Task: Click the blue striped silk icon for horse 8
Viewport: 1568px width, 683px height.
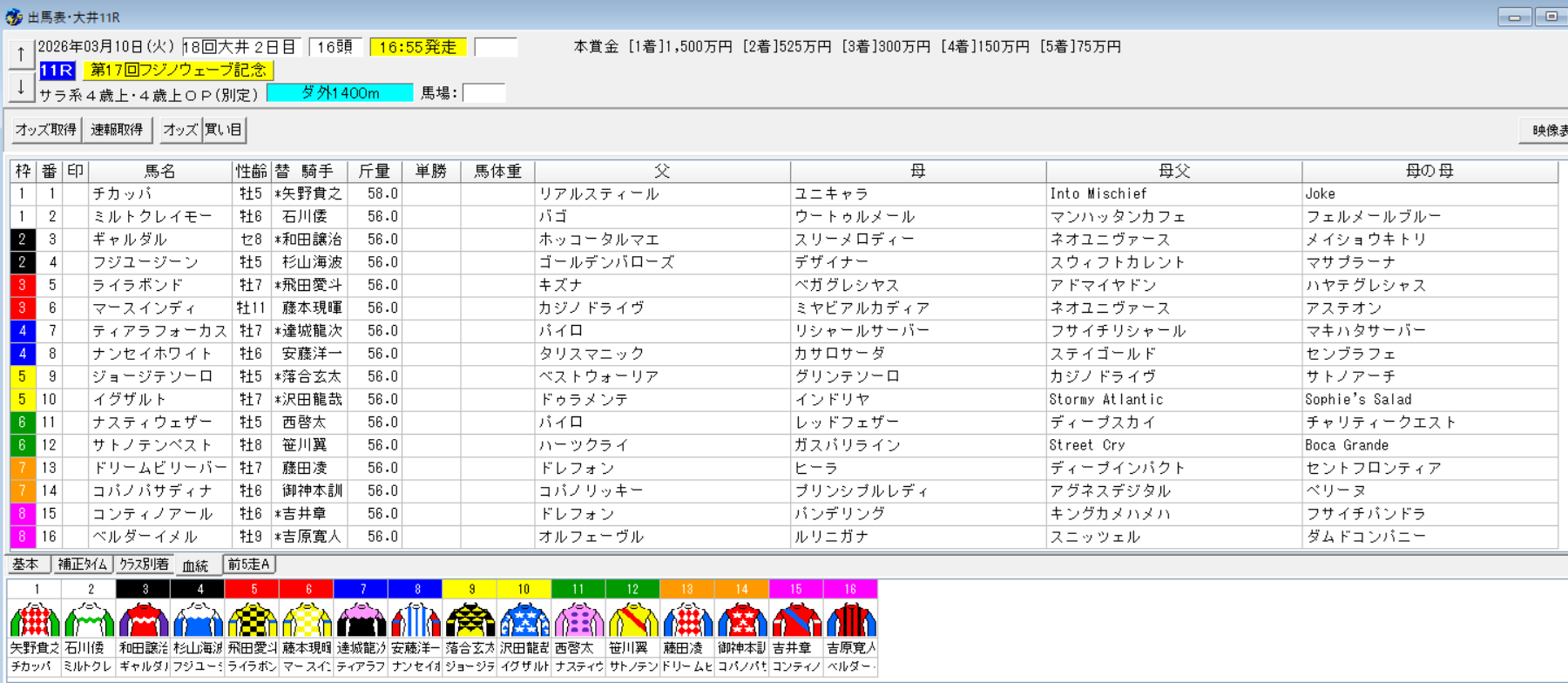Action: [x=416, y=619]
